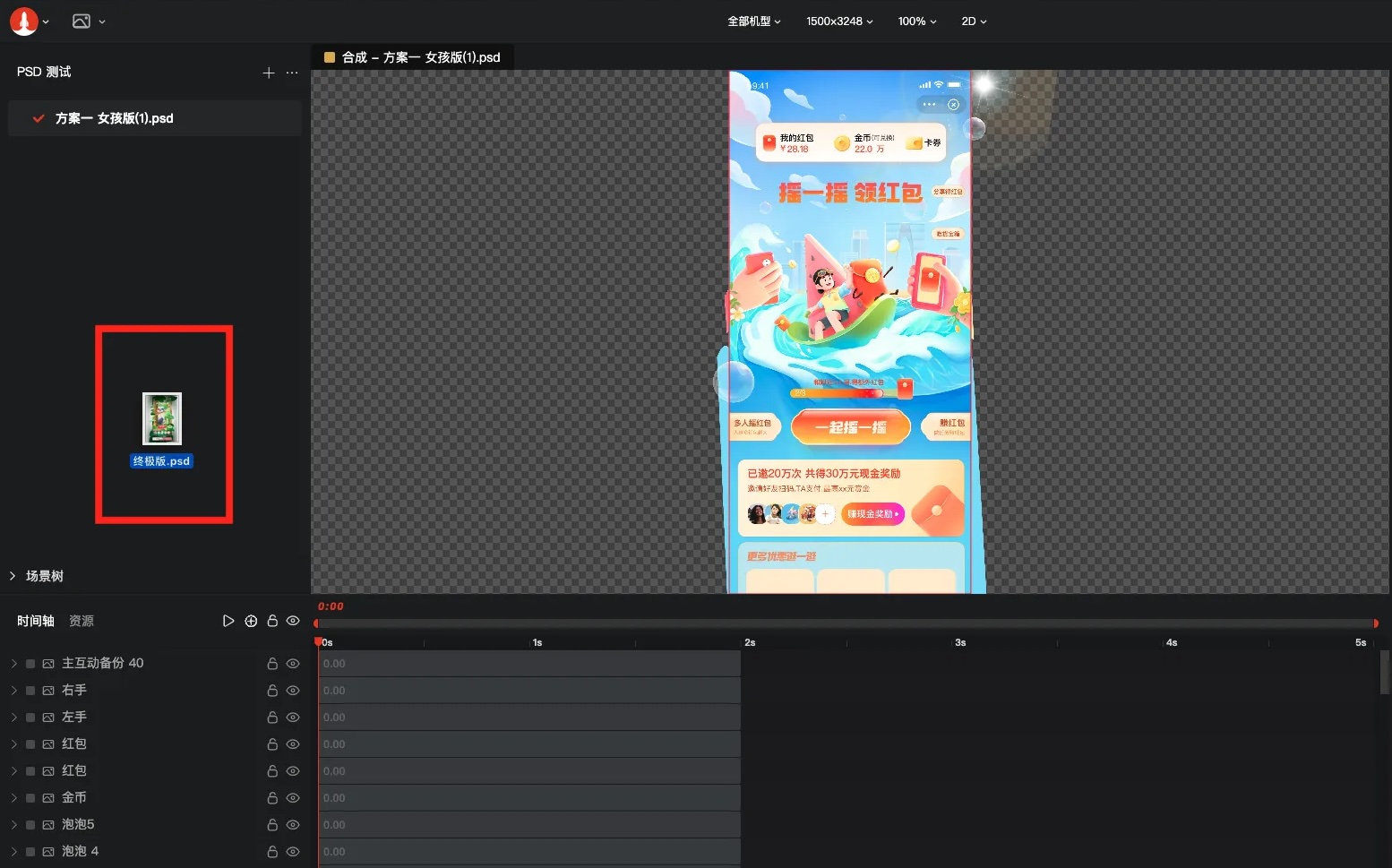Expand the 主互动备份 40 layer row
Image resolution: width=1392 pixels, height=868 pixels.
pos(13,664)
